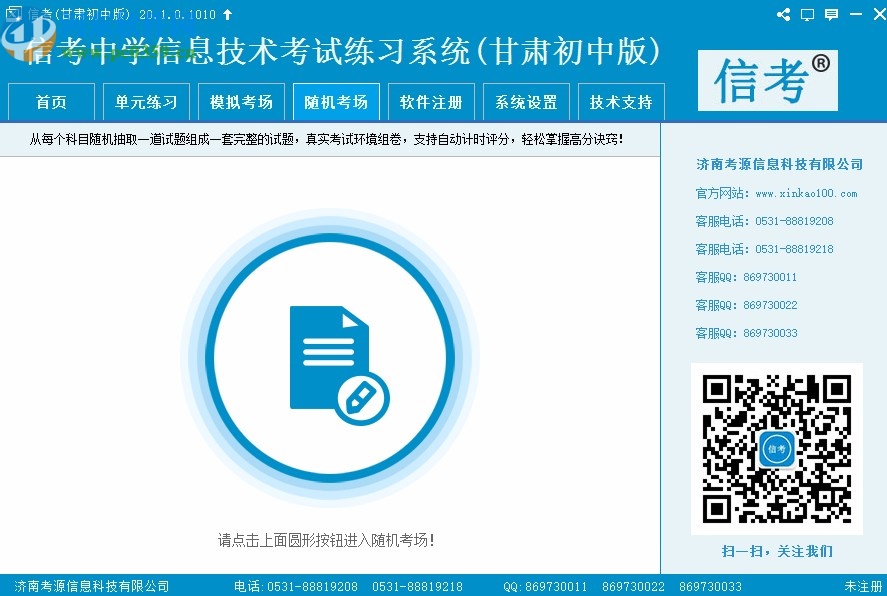
Task: Open the 软件注册 tab
Action: pos(431,101)
